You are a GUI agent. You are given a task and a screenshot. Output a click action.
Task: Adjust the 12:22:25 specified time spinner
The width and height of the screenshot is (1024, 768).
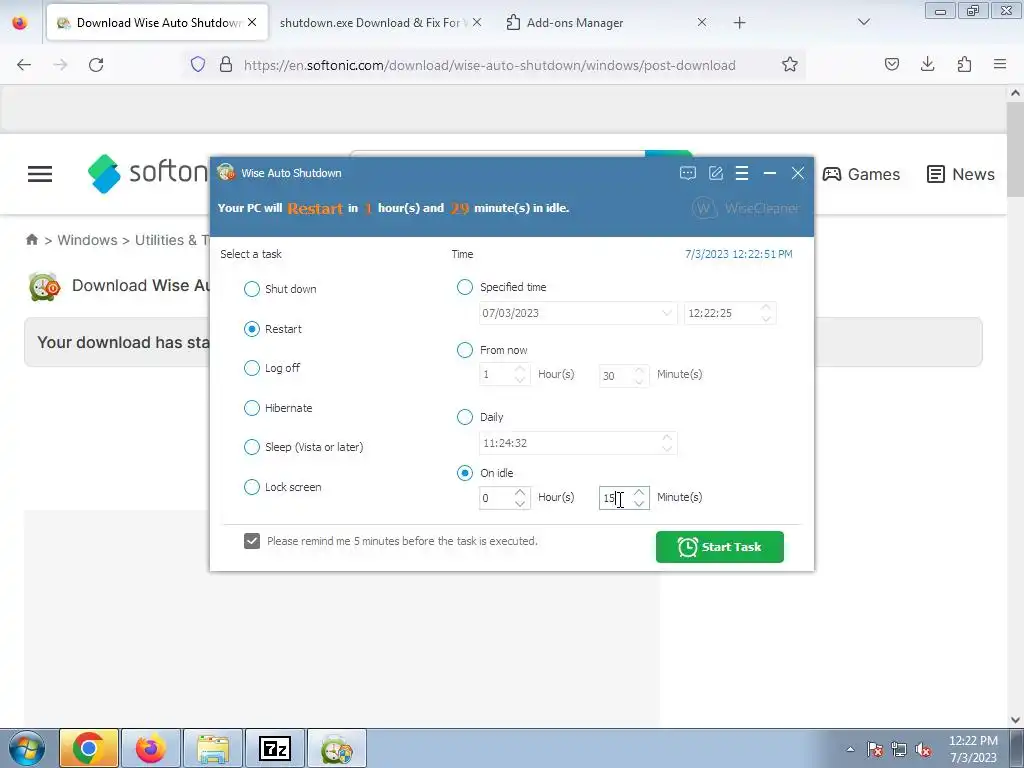click(766, 313)
